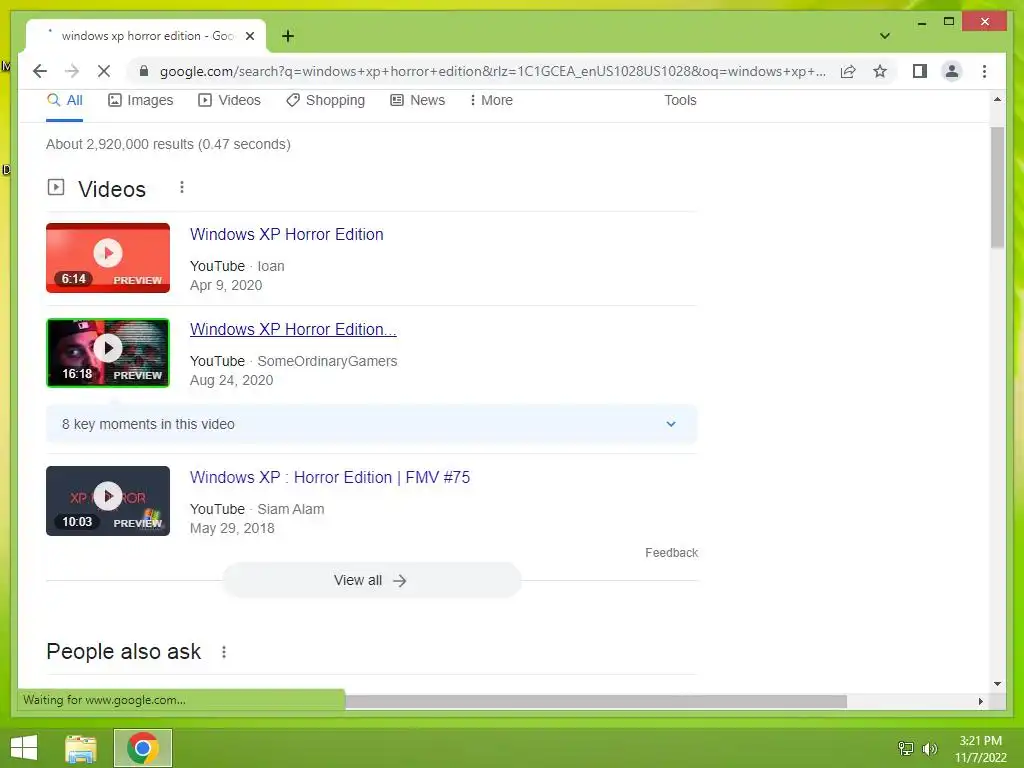This screenshot has height=768, width=1024.
Task: Open search Tools
Action: pos(680,101)
